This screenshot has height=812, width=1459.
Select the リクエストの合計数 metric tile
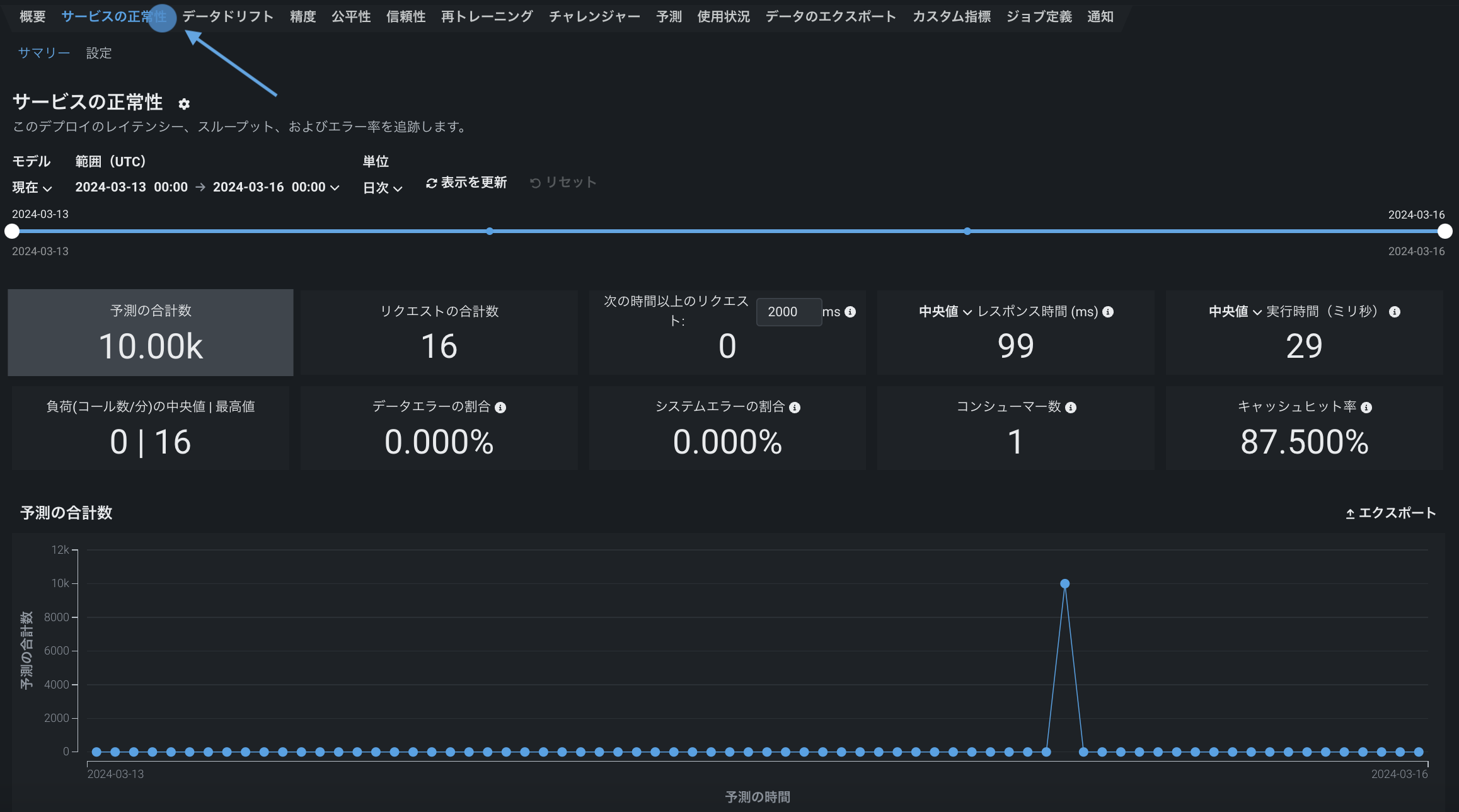[x=439, y=333]
